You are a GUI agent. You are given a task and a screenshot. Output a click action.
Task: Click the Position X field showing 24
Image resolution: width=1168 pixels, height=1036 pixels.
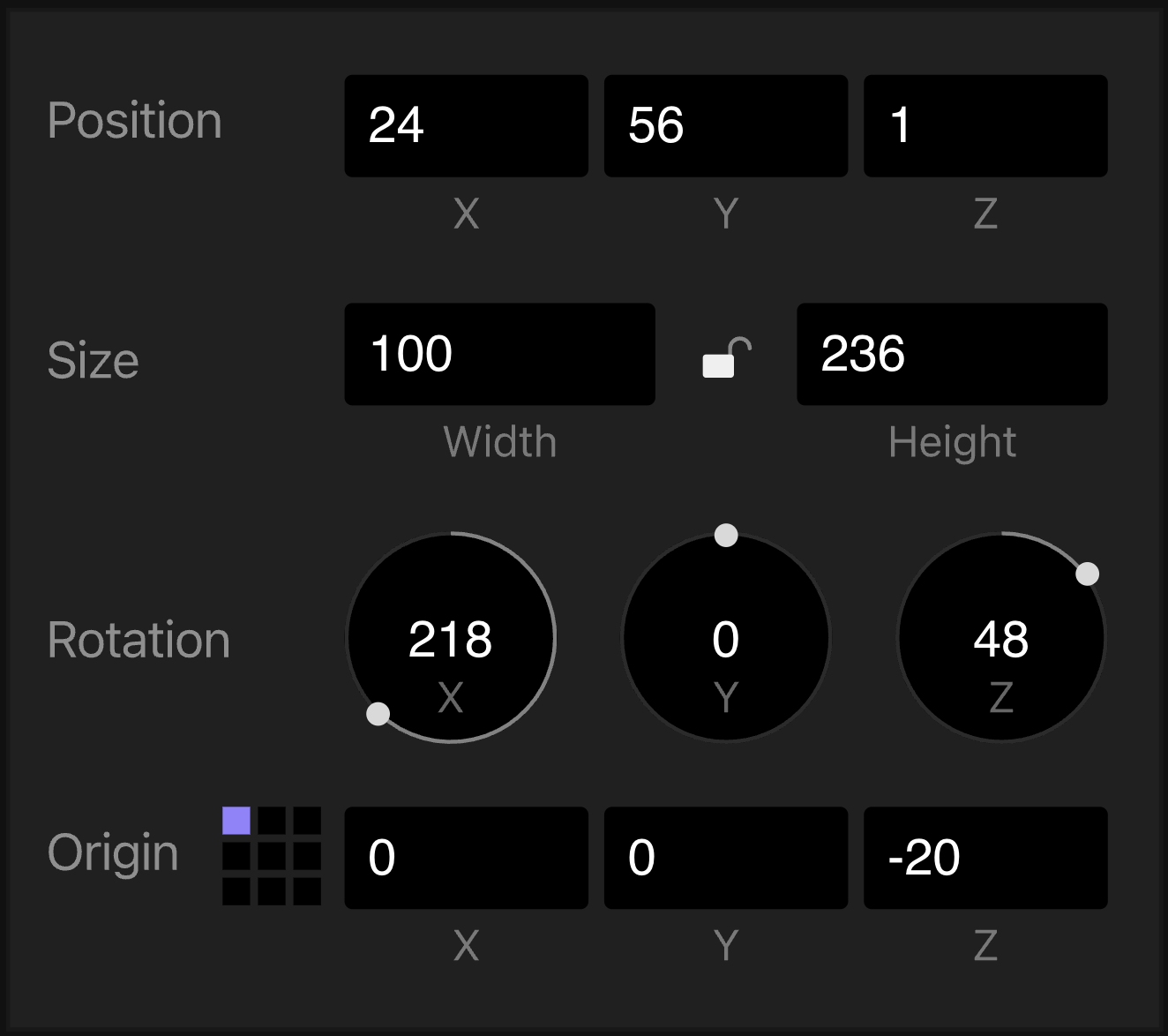[466, 125]
